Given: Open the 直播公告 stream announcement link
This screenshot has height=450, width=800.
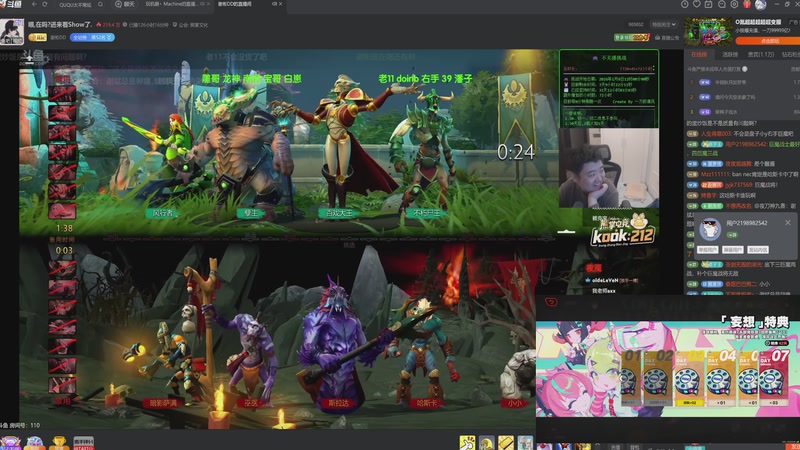Looking at the screenshot, I should point(667,37).
